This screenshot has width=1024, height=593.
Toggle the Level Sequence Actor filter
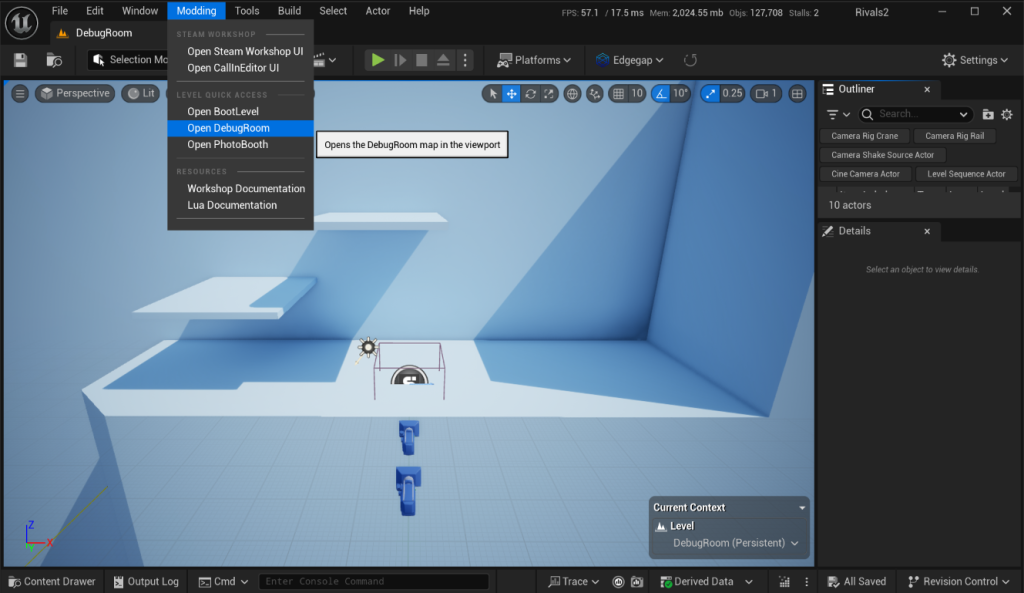(966, 174)
